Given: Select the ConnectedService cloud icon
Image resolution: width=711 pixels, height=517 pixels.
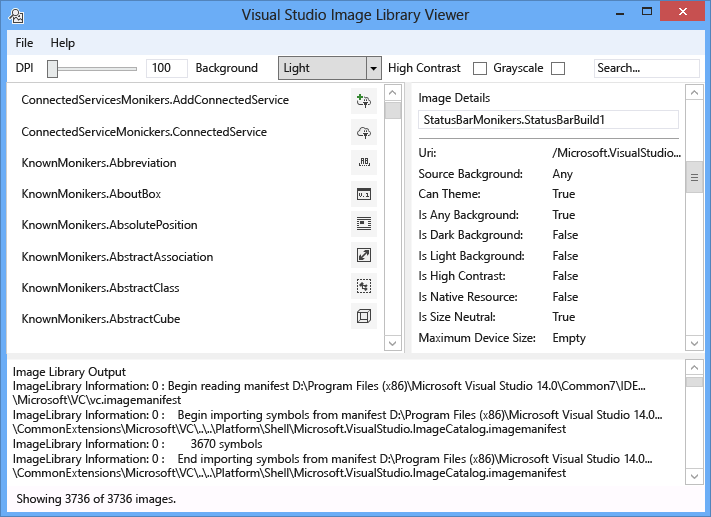Looking at the screenshot, I should tap(364, 132).
